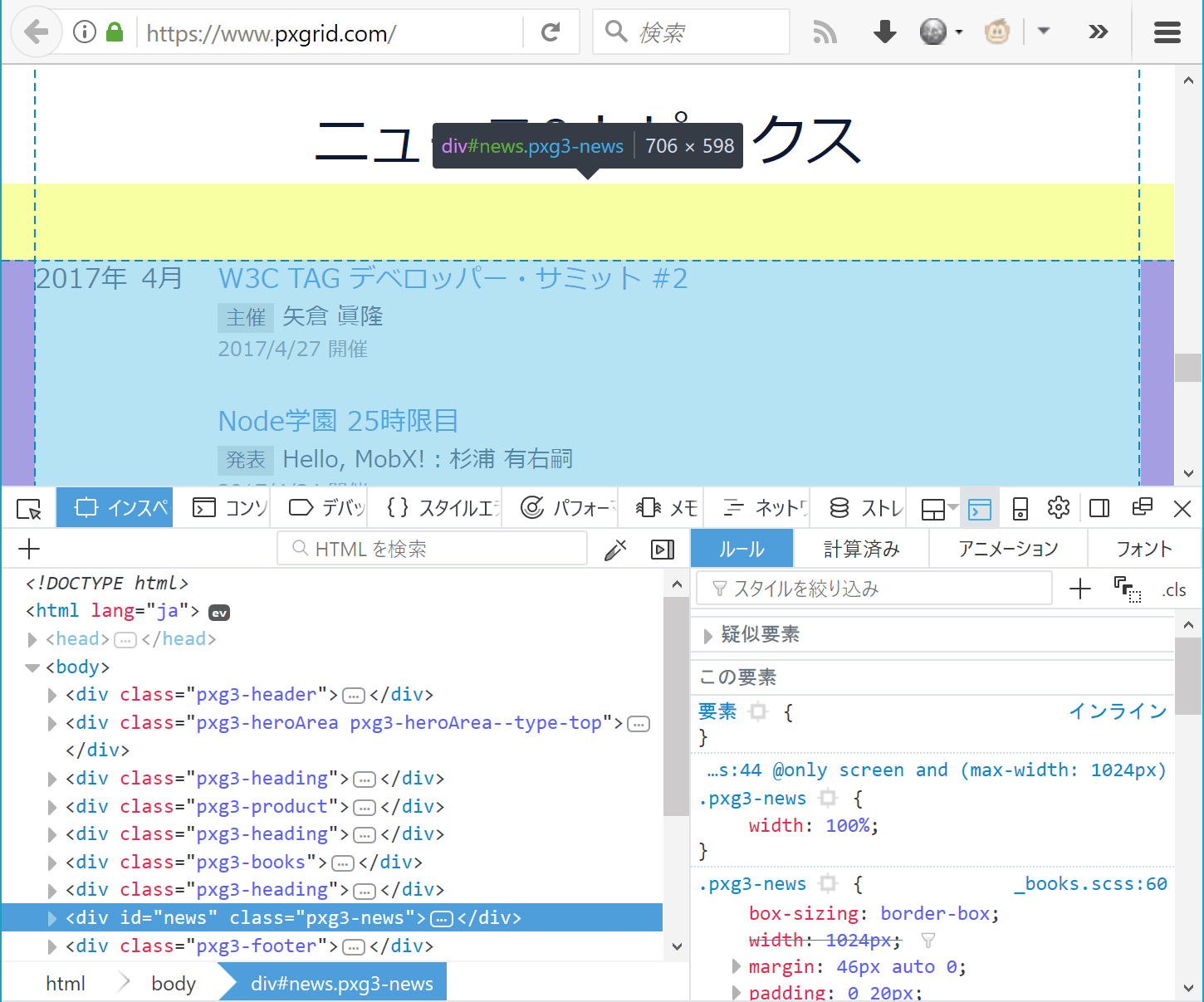Viewport: 1204px width, 1002px height.
Task: Click the browser downloads arrow icon
Action: [x=884, y=33]
